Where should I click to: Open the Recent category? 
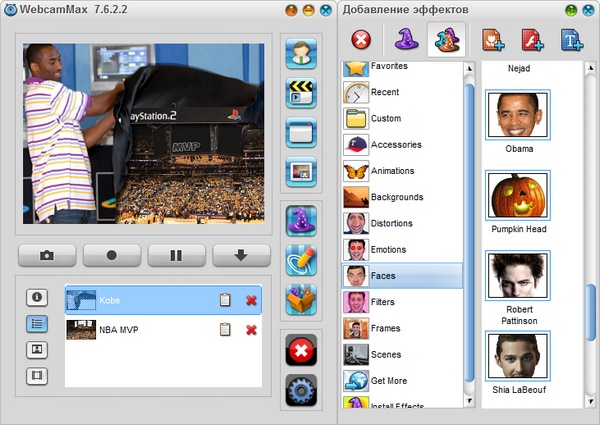coord(402,92)
